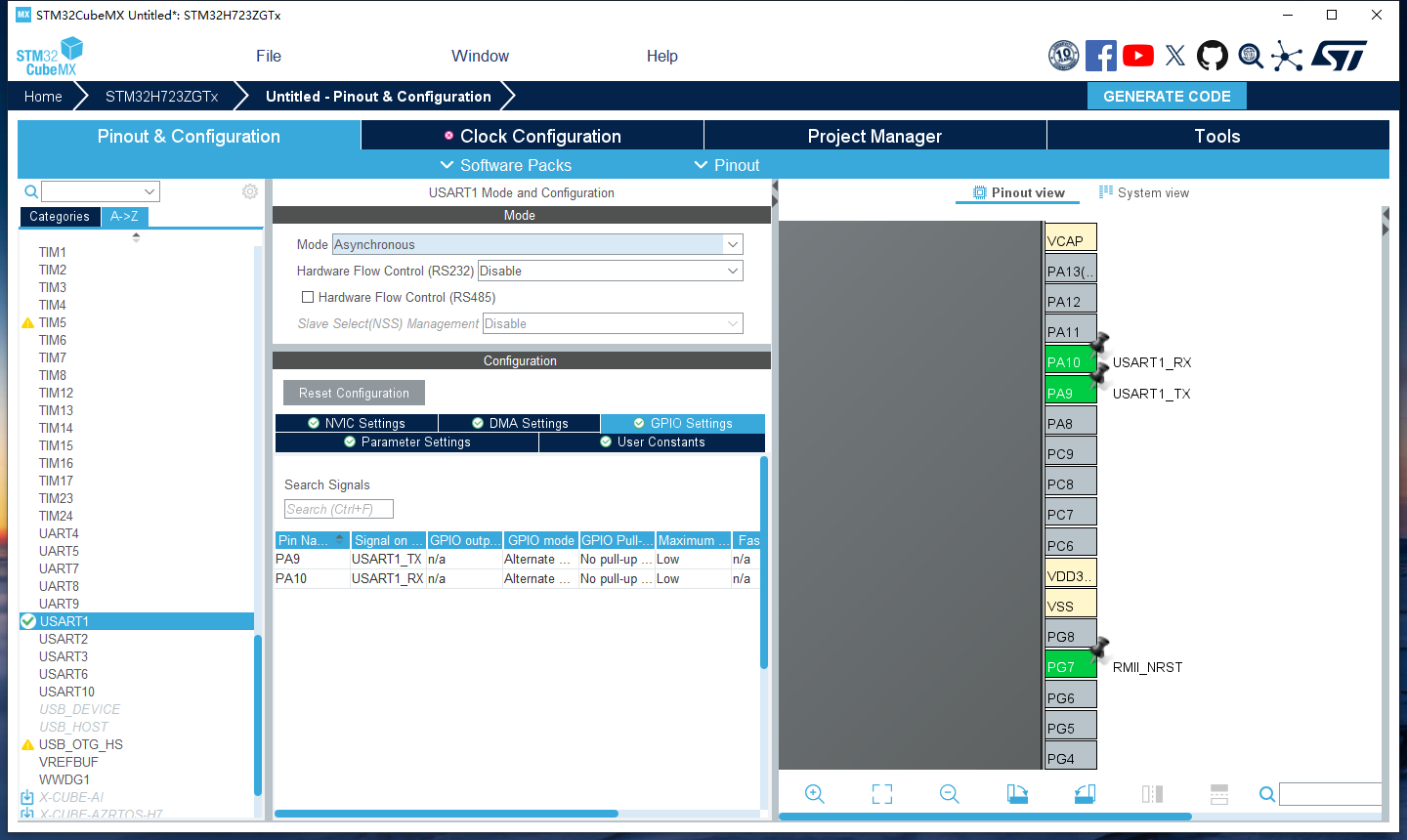Click the peripheral search magnifier icon
The height and width of the screenshot is (840, 1407).
(31, 191)
